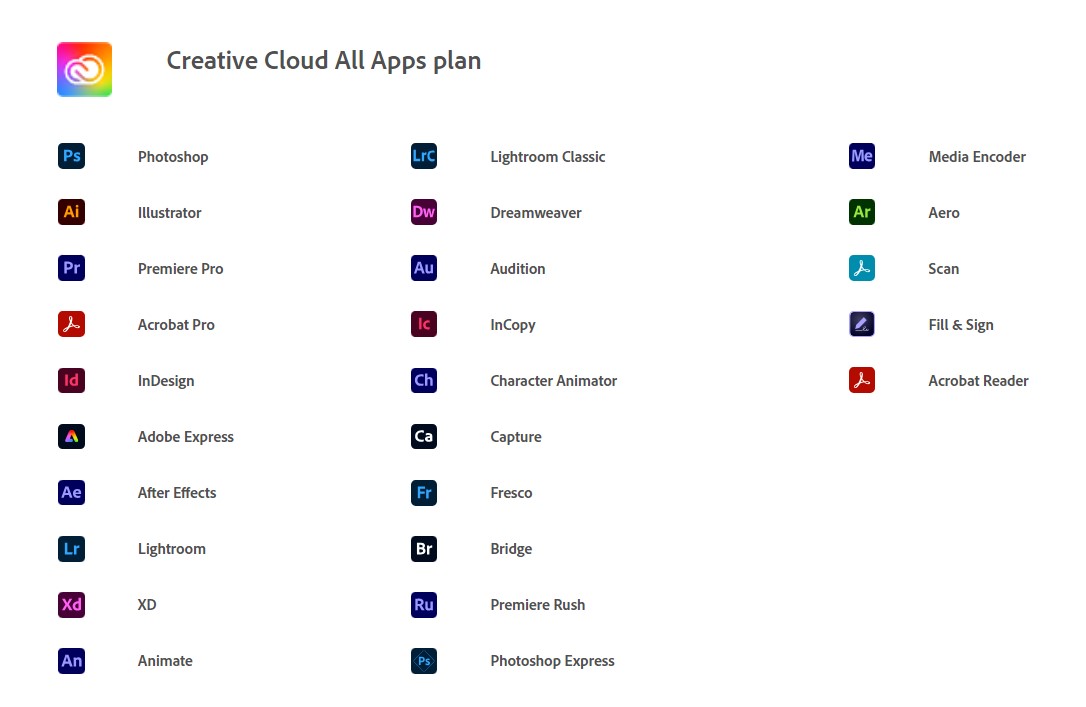This screenshot has width=1086, height=707.
Task: Select the Bridge label
Action: click(x=511, y=549)
